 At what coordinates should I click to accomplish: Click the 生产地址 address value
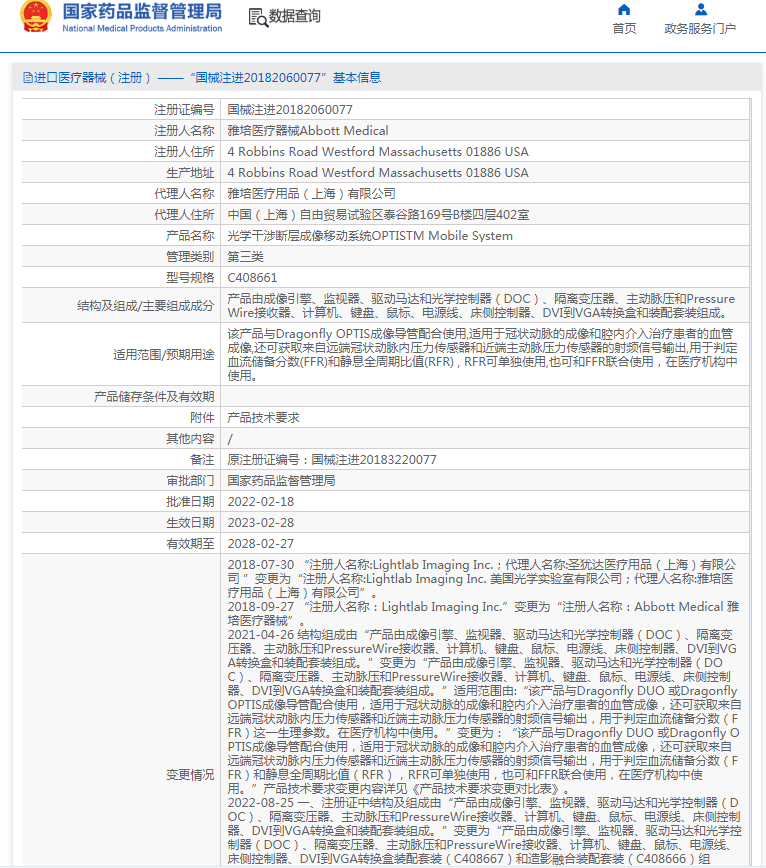pos(378,173)
